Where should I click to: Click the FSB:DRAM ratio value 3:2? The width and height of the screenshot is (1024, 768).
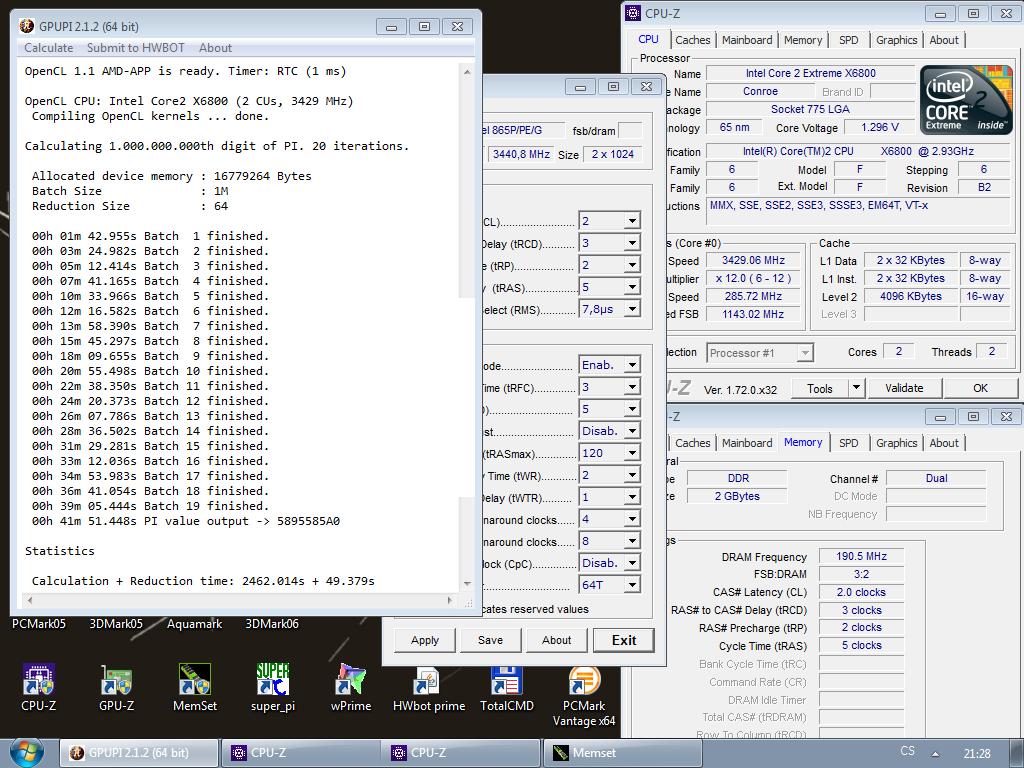point(861,574)
